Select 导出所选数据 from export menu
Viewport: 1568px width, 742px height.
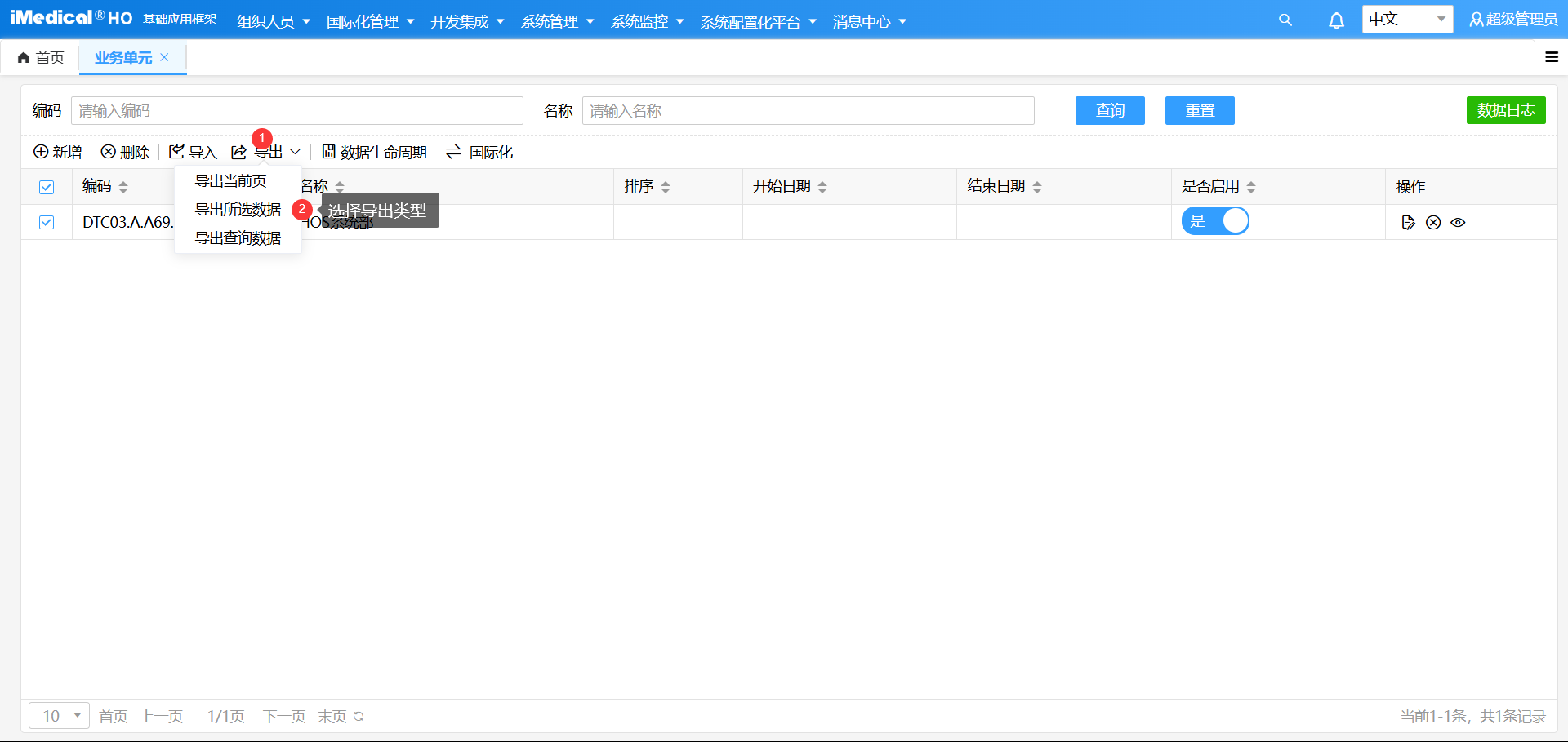[238, 209]
